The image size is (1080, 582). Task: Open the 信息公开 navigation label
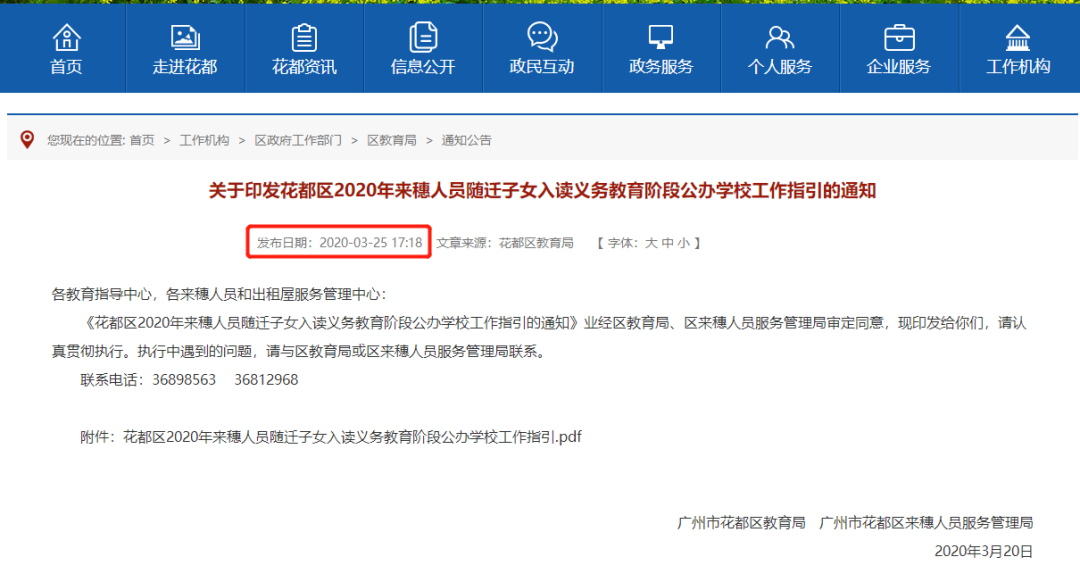423,67
